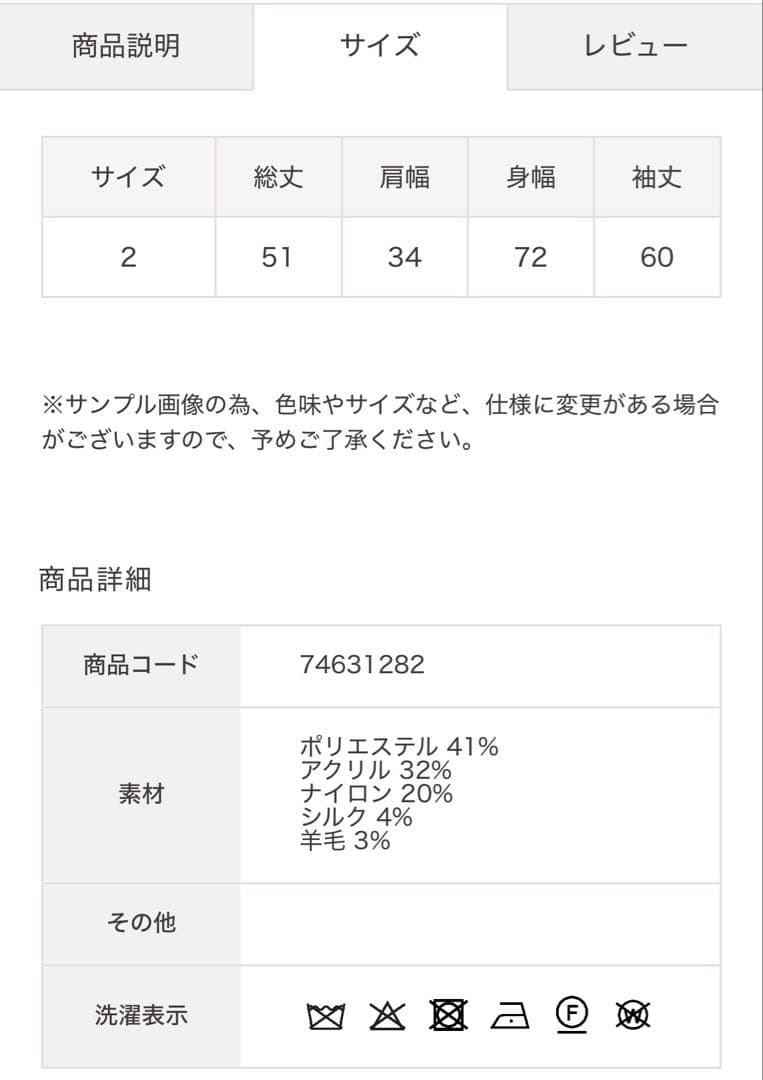The height and width of the screenshot is (1080, 763).
Task: Select the サイズ tab
Action: [x=380, y=46]
